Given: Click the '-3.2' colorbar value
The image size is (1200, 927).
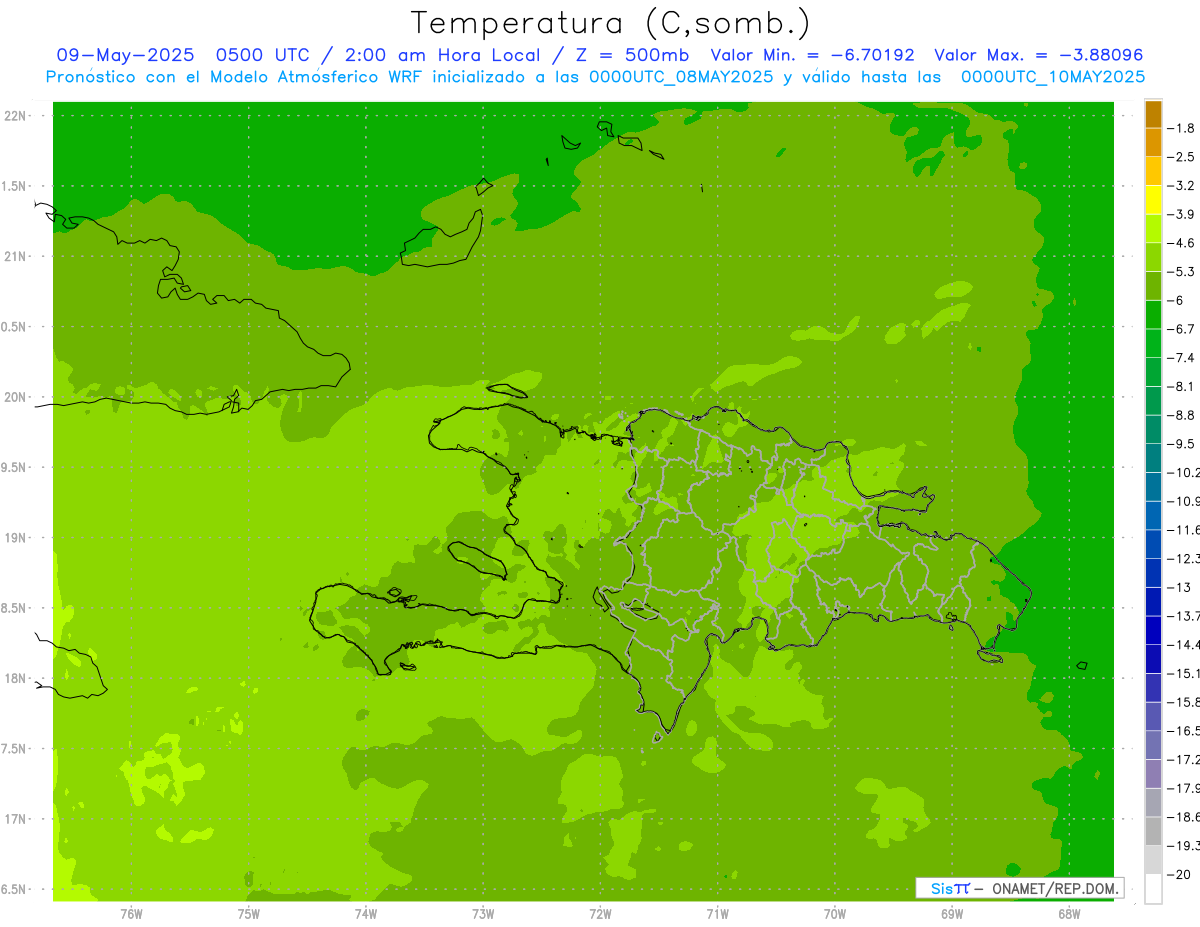Looking at the screenshot, I should [1182, 186].
